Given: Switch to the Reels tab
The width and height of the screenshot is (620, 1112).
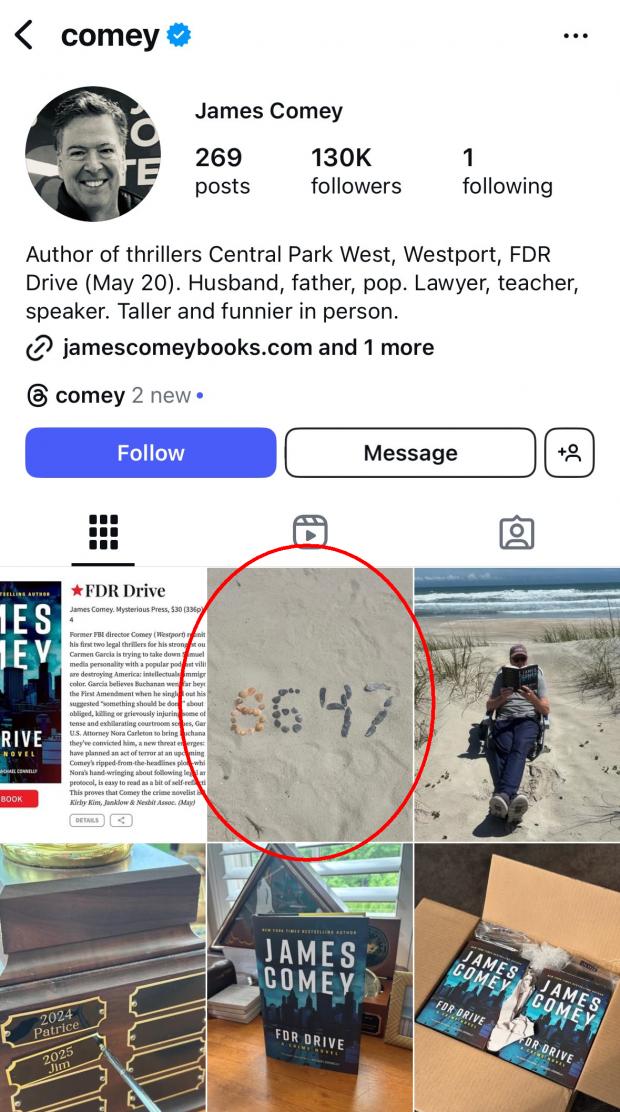Looking at the screenshot, I should tap(310, 533).
